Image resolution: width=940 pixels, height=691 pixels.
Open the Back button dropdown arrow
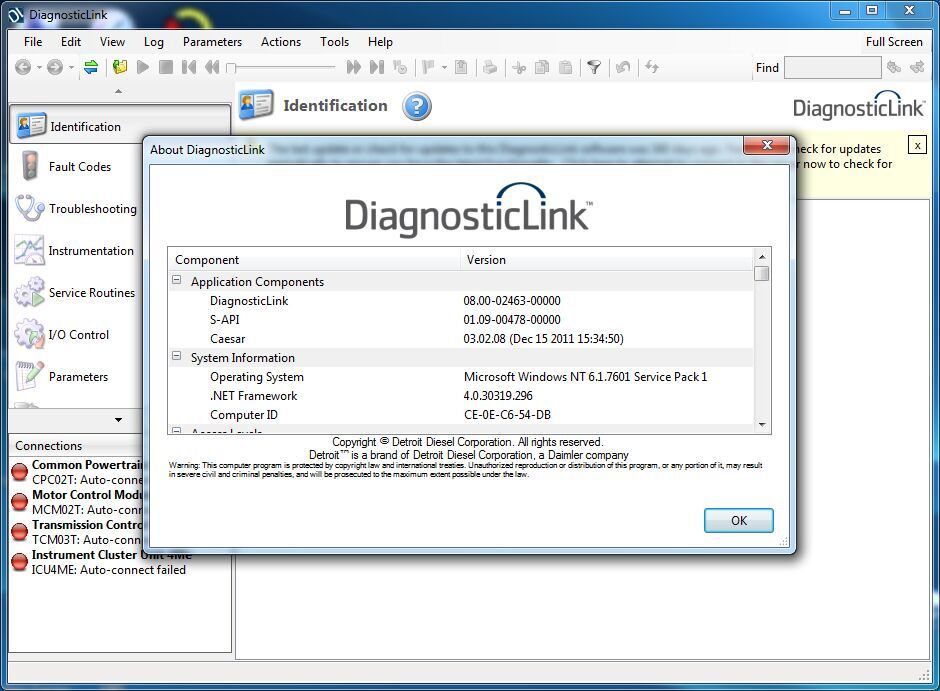pos(38,68)
